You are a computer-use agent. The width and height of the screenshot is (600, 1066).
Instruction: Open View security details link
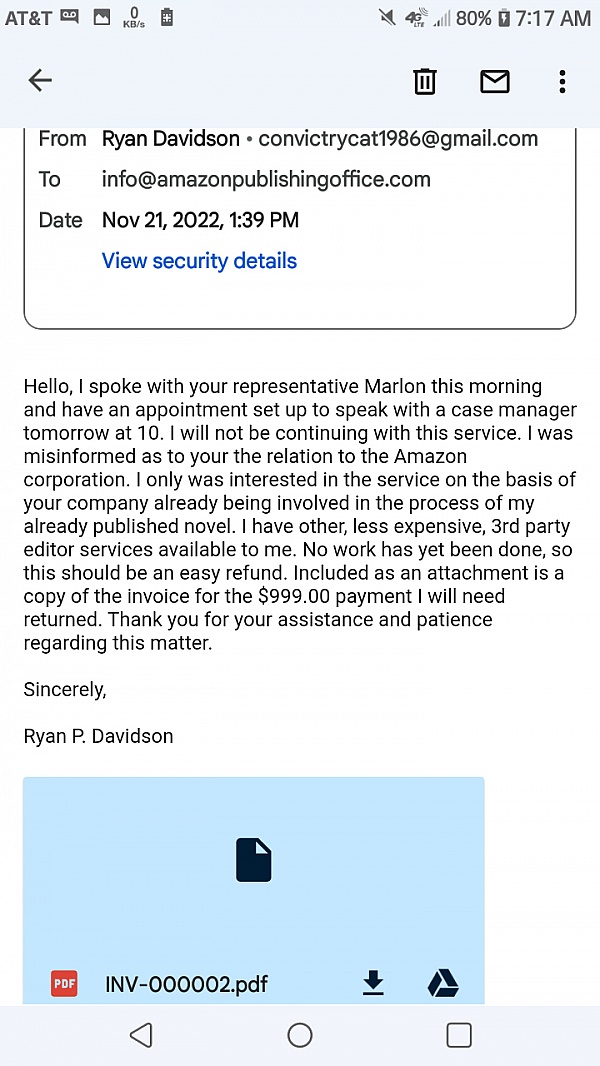pos(199,261)
